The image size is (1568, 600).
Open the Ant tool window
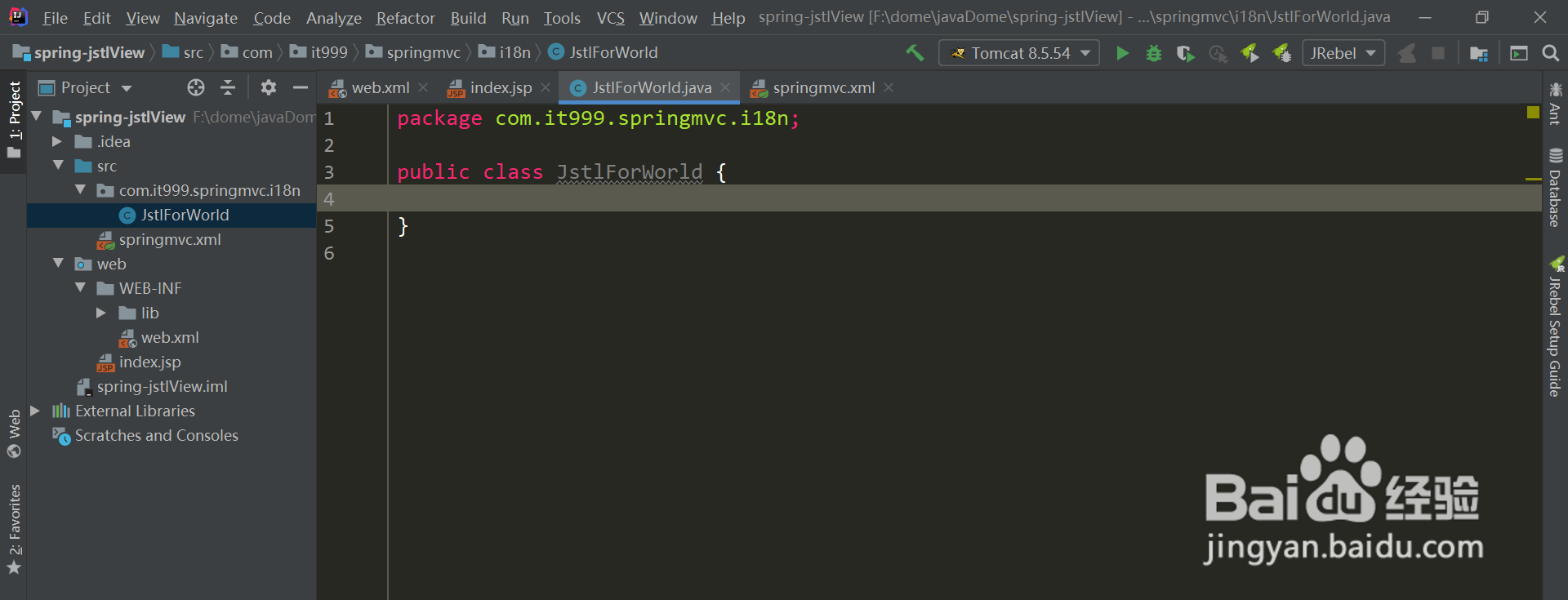tap(1555, 103)
